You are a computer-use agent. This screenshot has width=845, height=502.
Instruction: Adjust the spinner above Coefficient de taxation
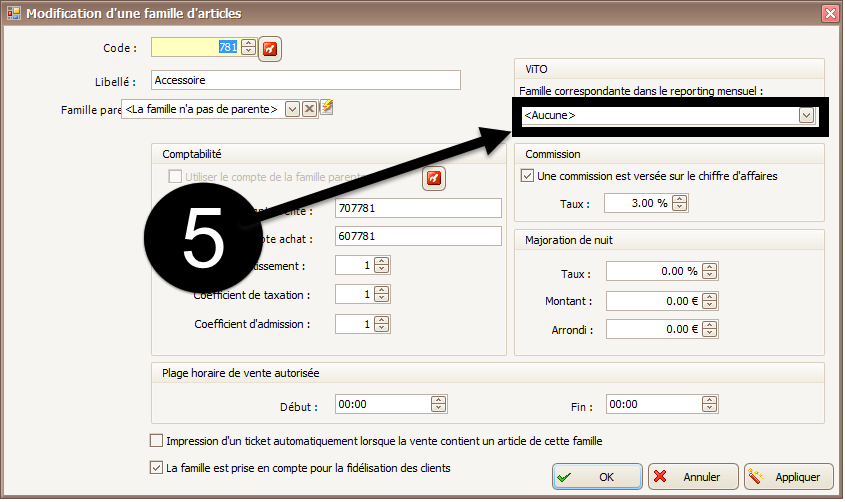tap(382, 265)
